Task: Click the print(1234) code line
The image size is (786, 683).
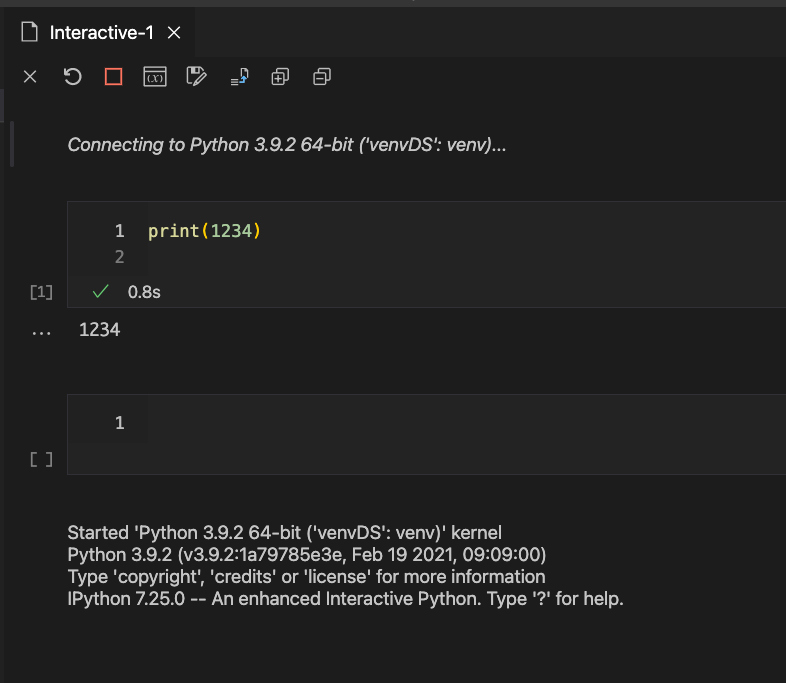Action: coord(205,231)
